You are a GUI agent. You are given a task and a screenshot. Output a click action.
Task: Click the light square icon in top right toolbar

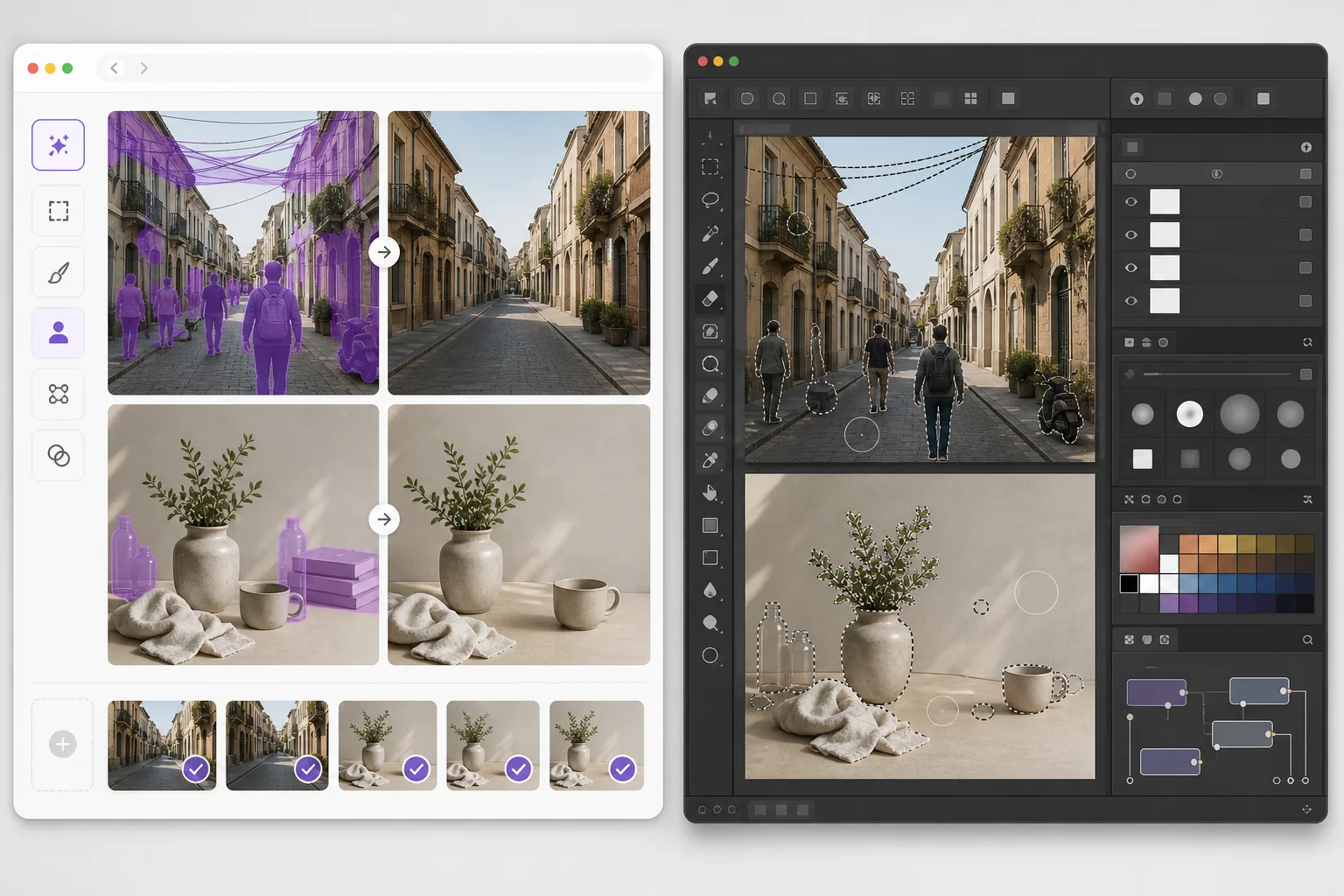1263,99
